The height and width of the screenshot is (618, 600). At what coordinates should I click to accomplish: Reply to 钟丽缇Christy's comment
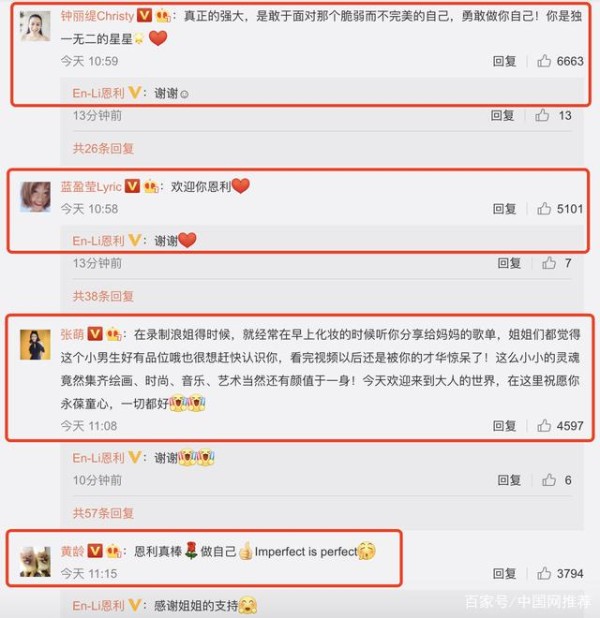pyautogui.click(x=505, y=61)
